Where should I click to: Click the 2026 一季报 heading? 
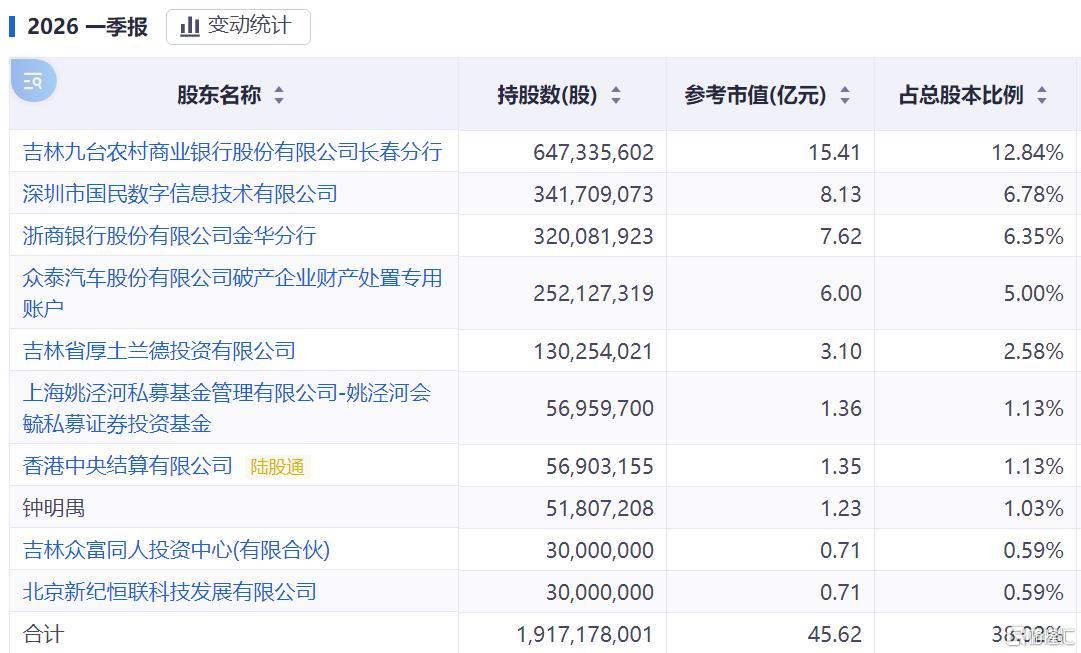point(88,27)
